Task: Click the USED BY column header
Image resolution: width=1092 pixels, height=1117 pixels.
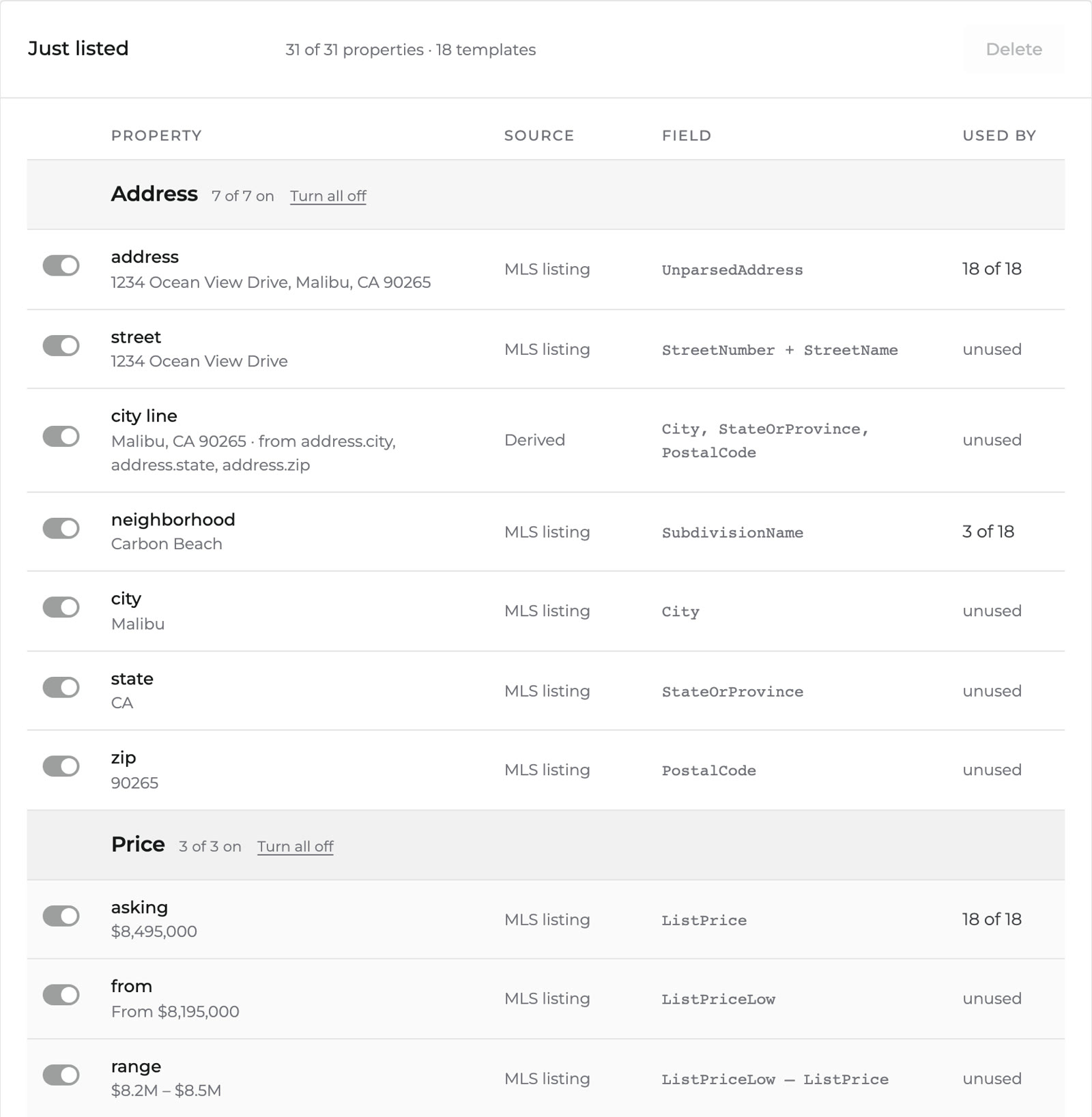Action: coord(999,135)
